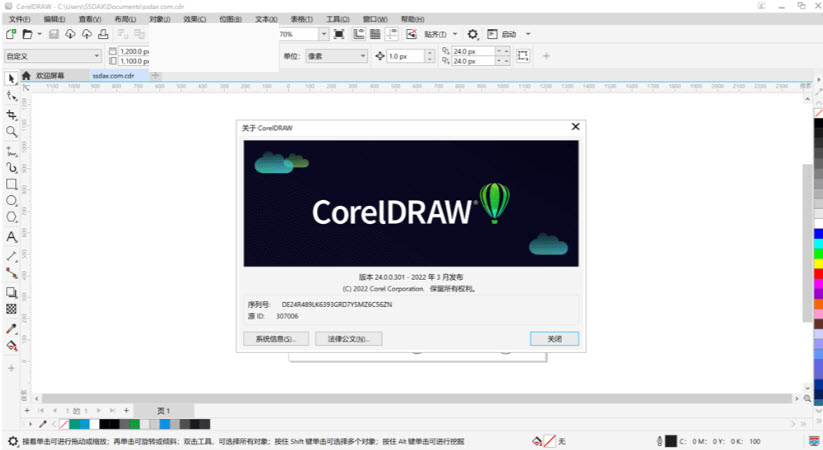Click the teal swatch in document palette

[x=74, y=424]
